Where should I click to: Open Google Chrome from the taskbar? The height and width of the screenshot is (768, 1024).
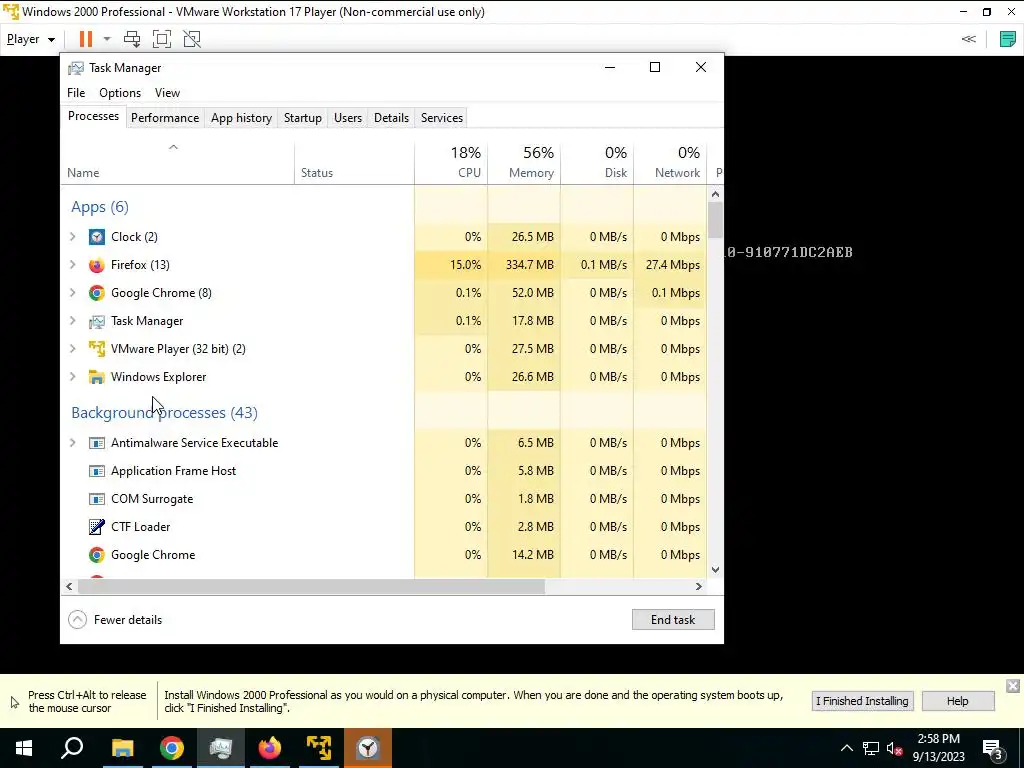[x=172, y=748]
